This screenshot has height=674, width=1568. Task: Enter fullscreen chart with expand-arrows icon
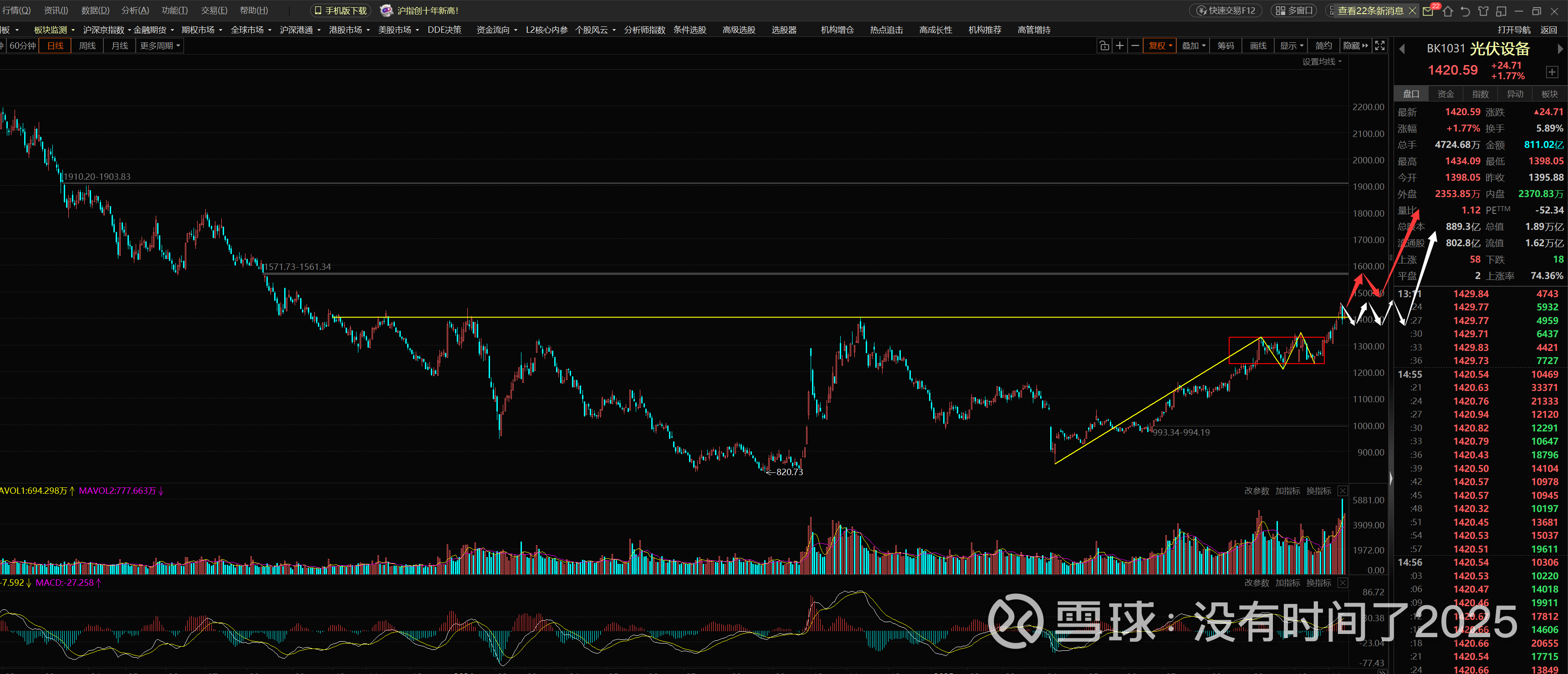pos(1380,46)
